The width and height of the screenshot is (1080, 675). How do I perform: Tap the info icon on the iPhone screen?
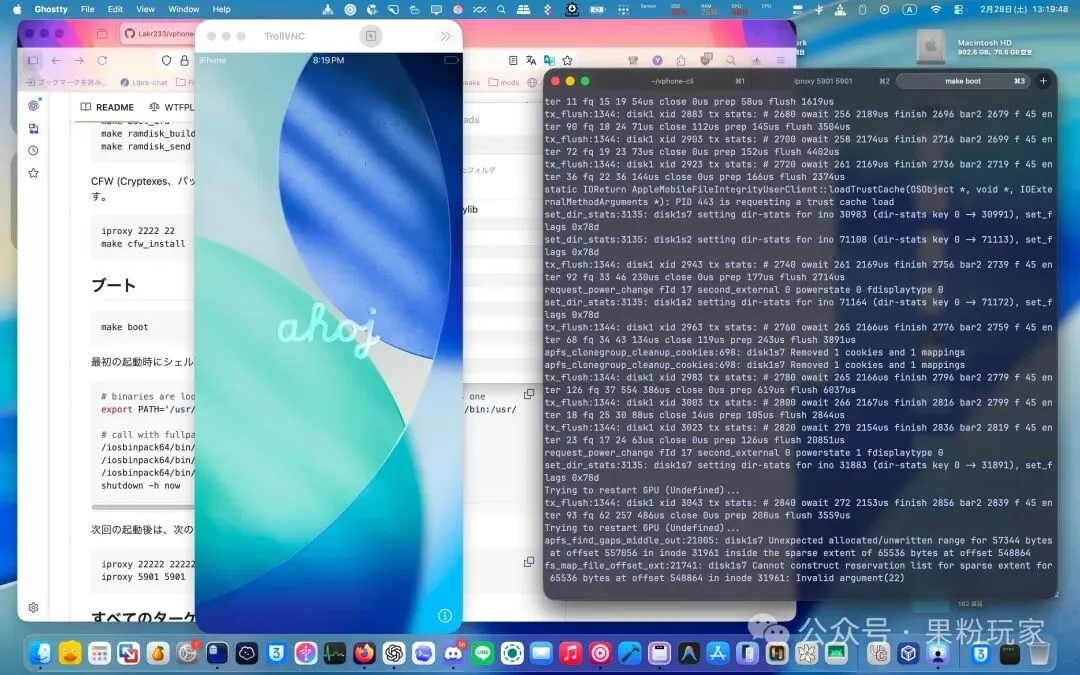(x=445, y=616)
